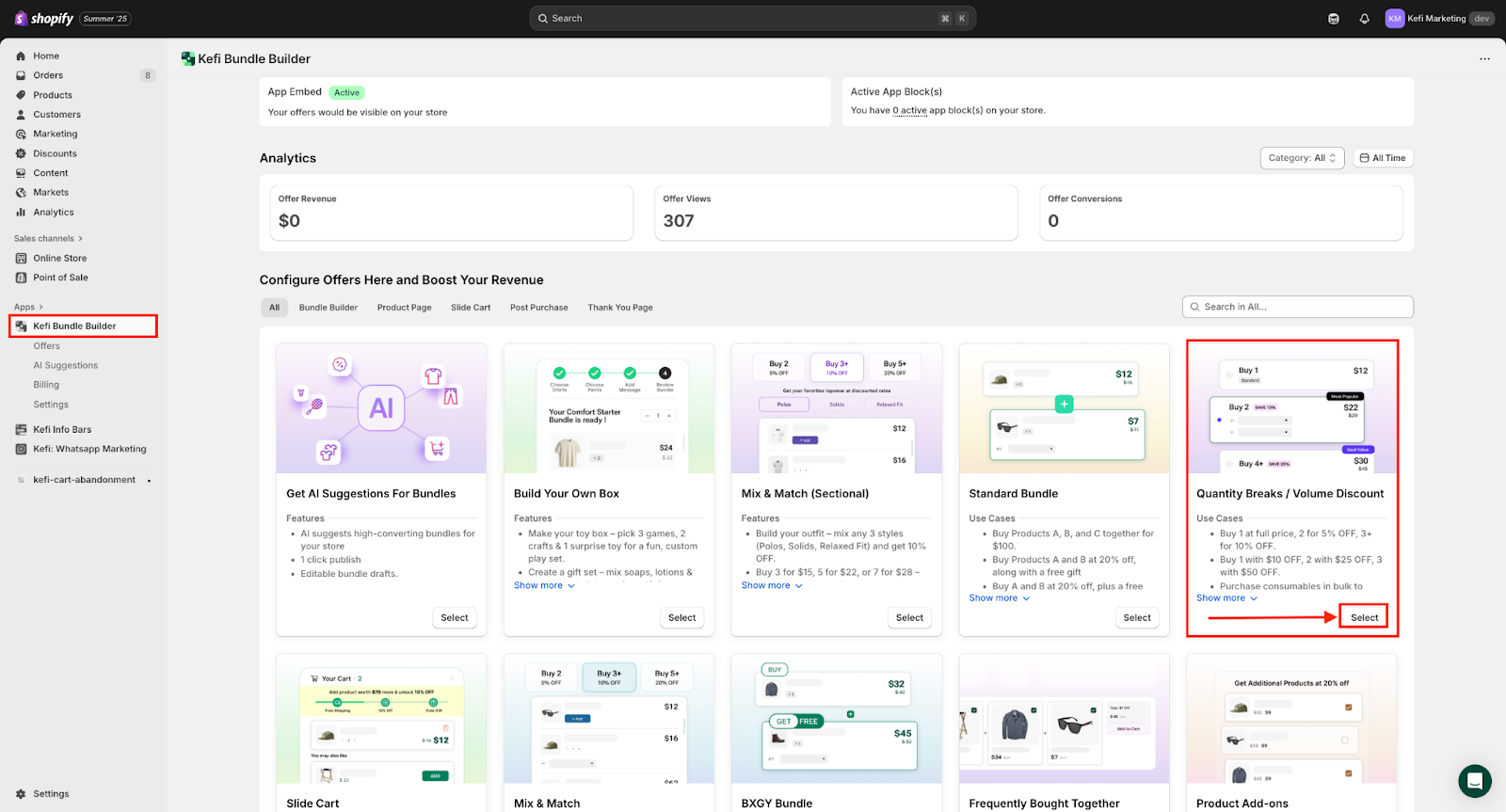Expand Show more under Build Your Own Box
This screenshot has height=812, width=1506.
tap(544, 585)
